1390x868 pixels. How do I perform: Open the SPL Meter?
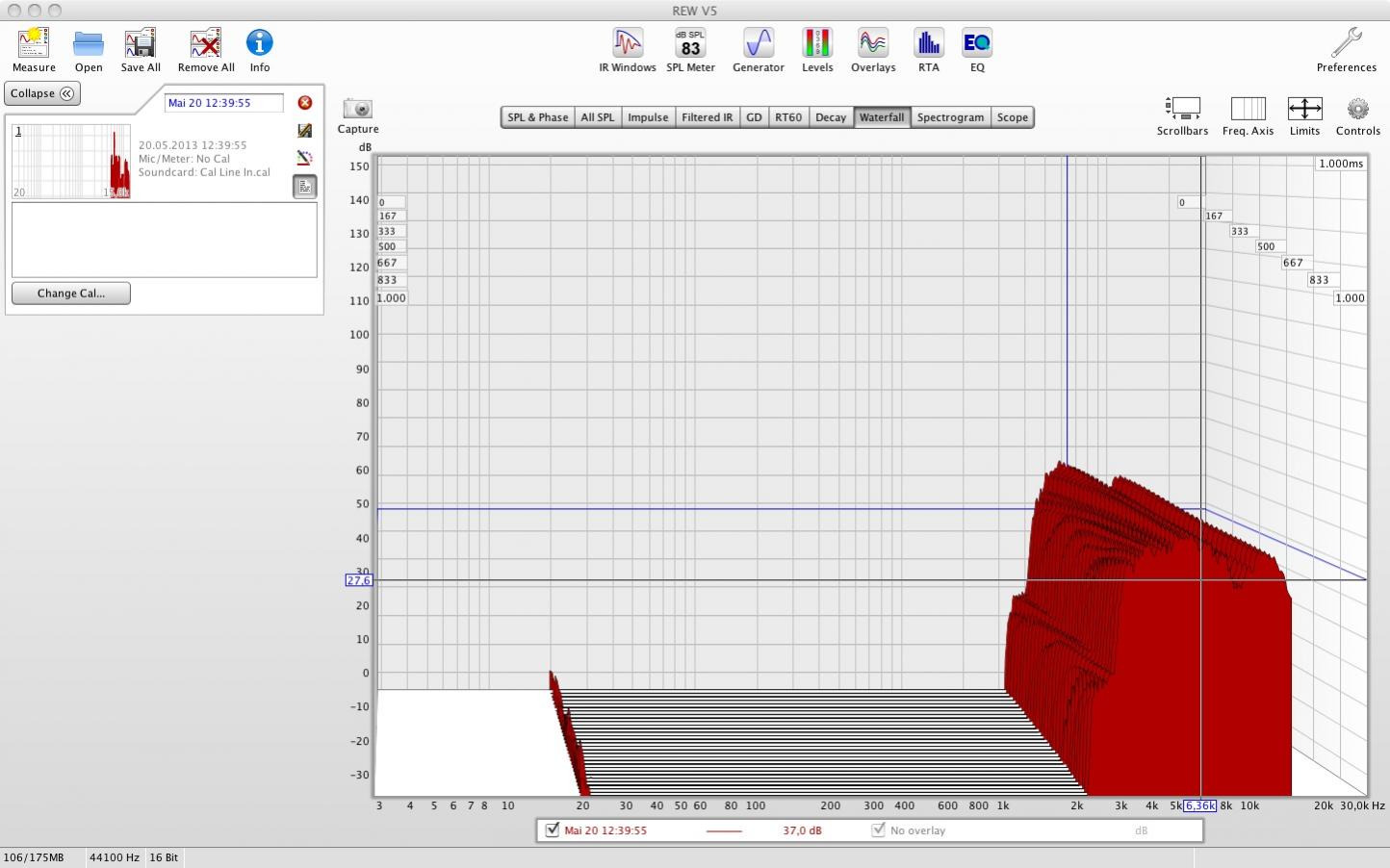click(x=690, y=44)
